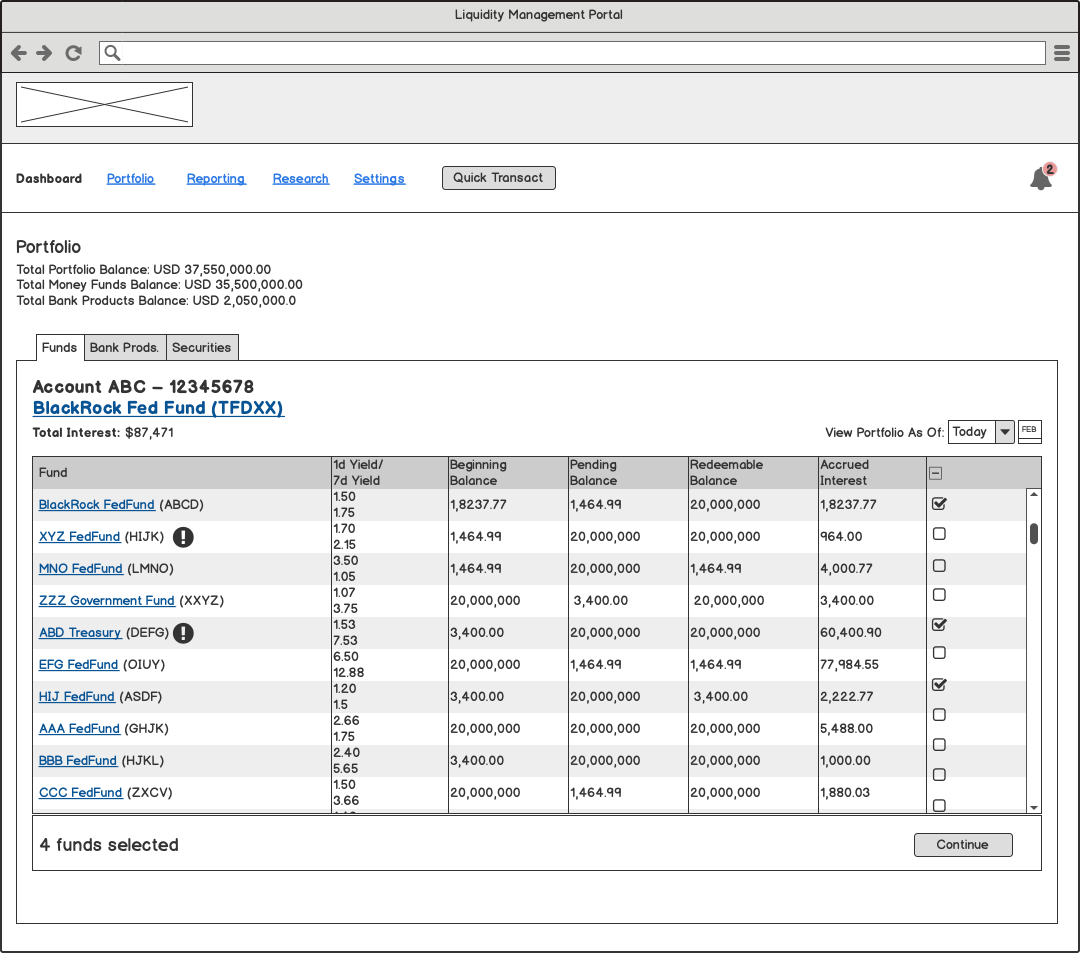Screen dimensions: 1080x953
Task: Uncheck the BlackRock FedFund row checkbox
Action: click(x=939, y=503)
